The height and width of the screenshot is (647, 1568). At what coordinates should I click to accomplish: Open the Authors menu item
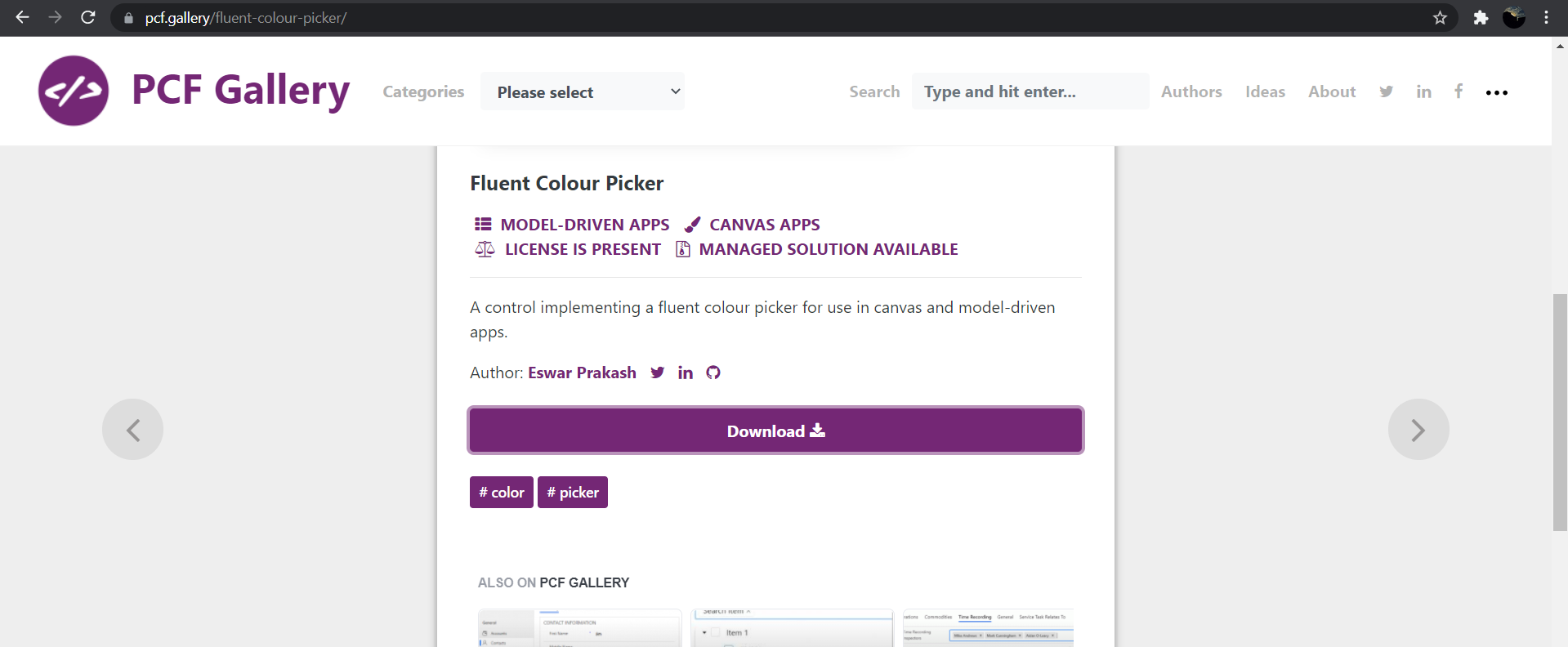1191,91
